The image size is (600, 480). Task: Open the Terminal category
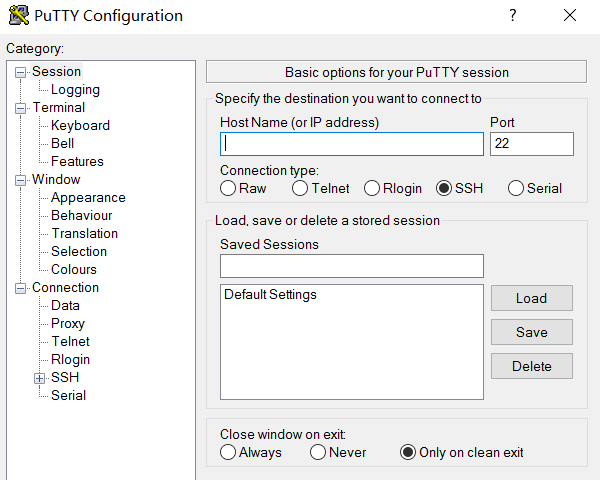pyautogui.click(x=59, y=108)
